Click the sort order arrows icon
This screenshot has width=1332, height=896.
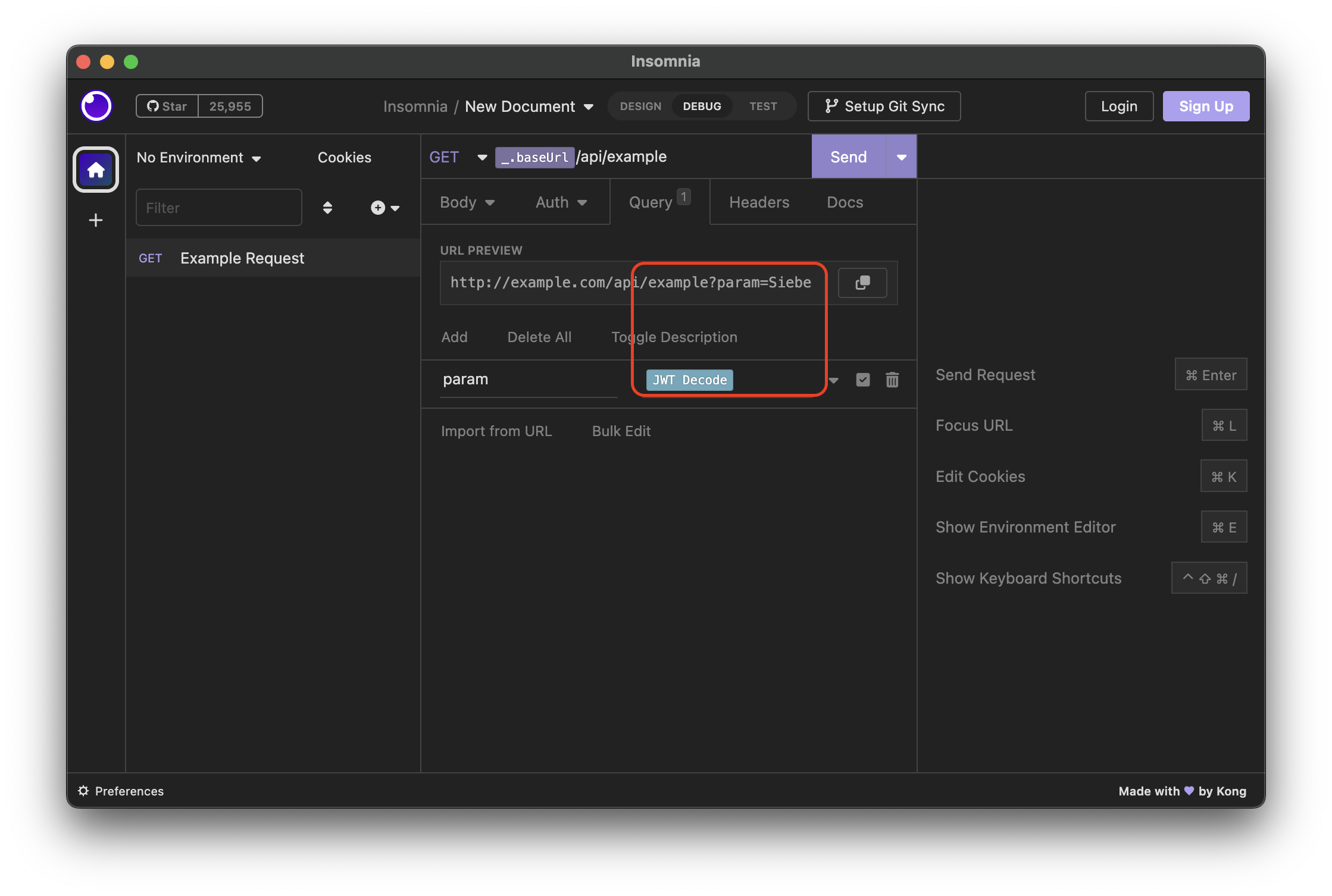tap(327, 208)
